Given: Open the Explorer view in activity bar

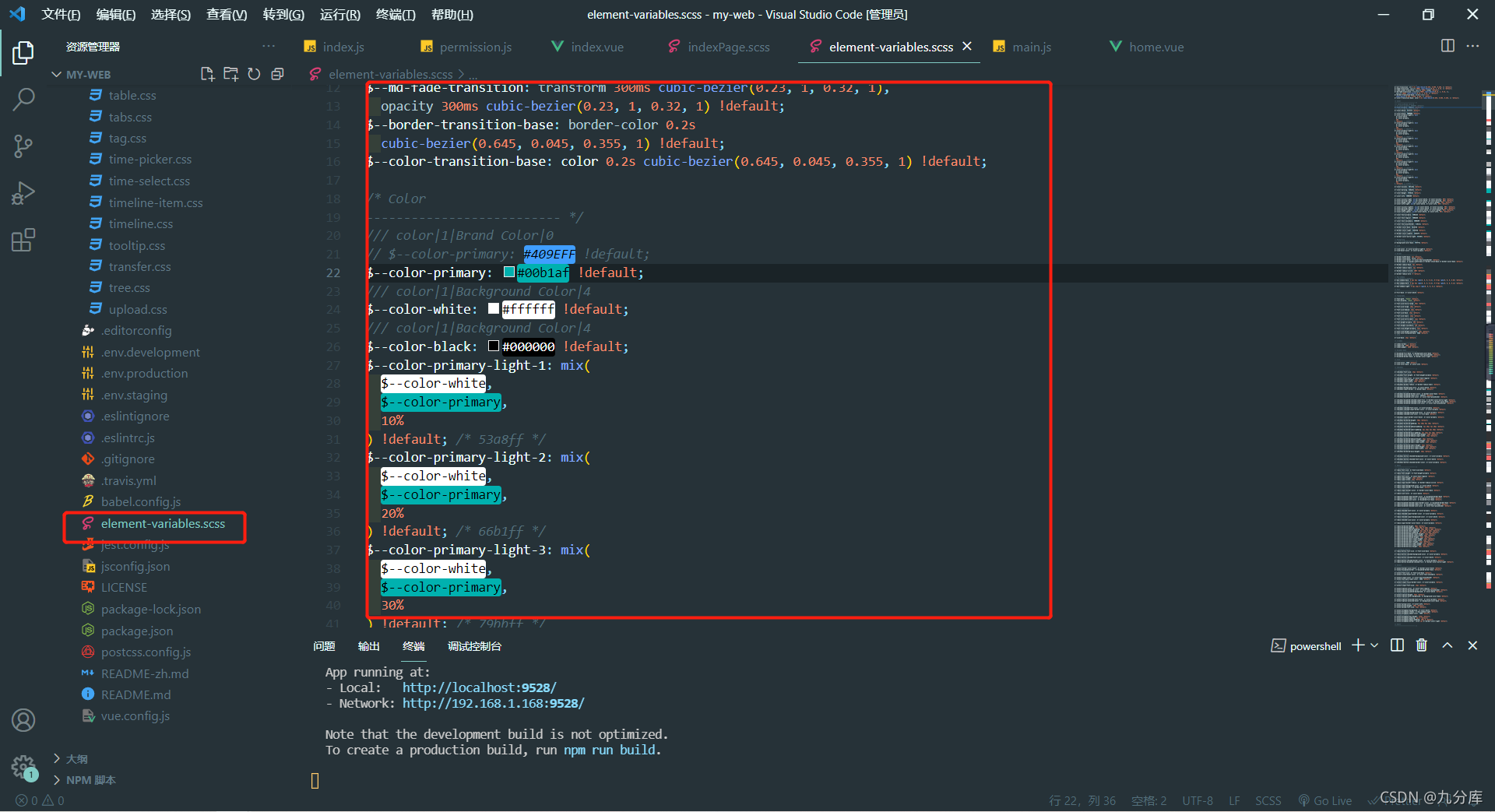Looking at the screenshot, I should coord(23,52).
